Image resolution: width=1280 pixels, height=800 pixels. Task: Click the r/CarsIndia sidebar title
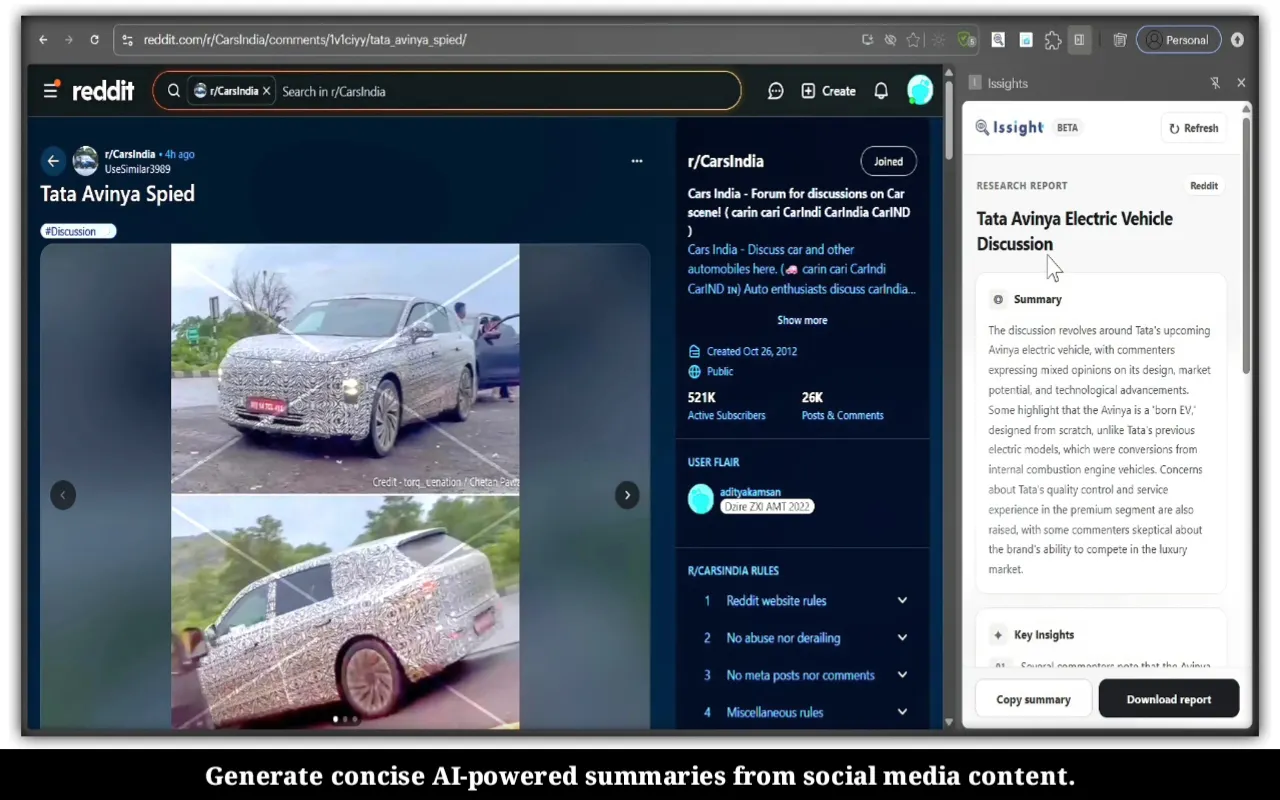pyautogui.click(x=726, y=161)
